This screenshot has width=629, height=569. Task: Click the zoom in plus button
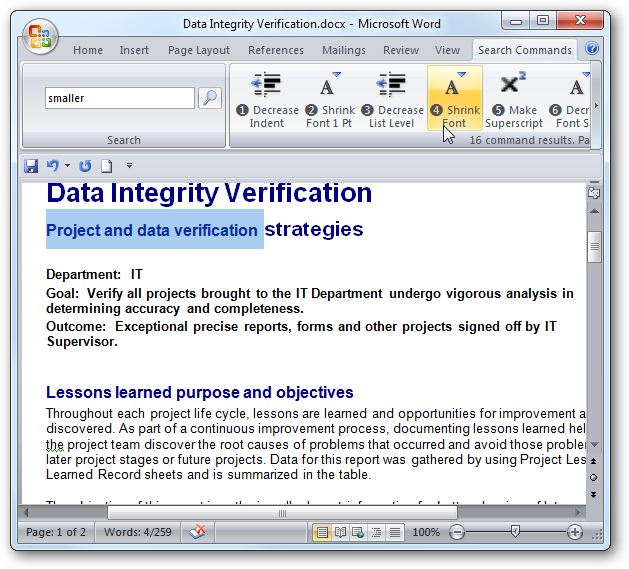pos(575,532)
